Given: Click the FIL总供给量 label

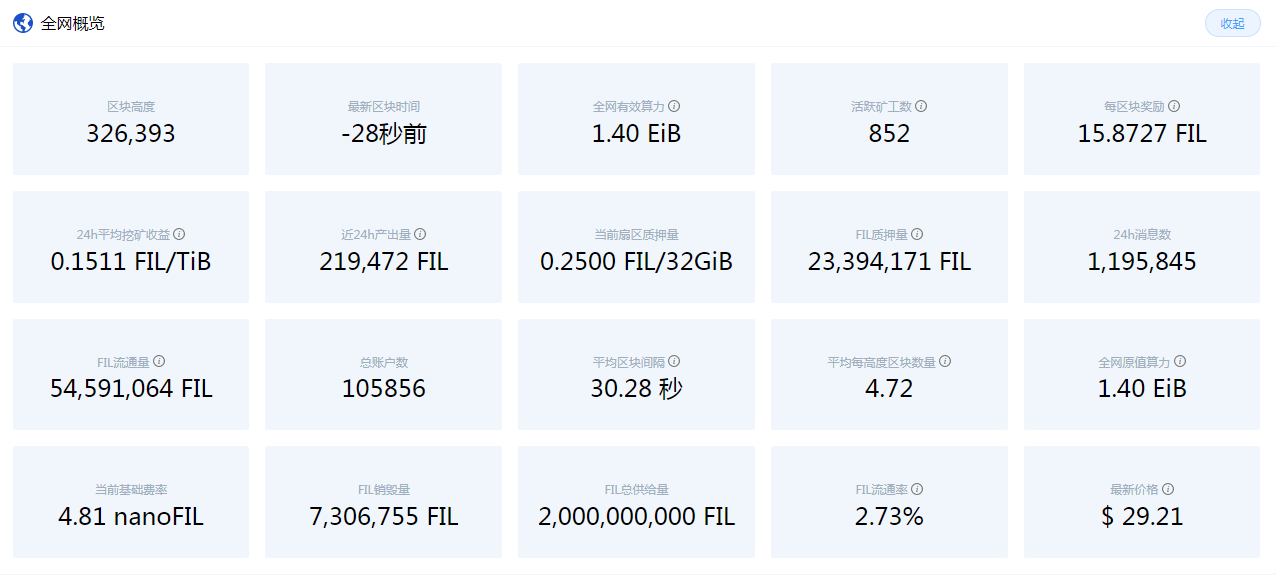Looking at the screenshot, I should tap(636, 489).
